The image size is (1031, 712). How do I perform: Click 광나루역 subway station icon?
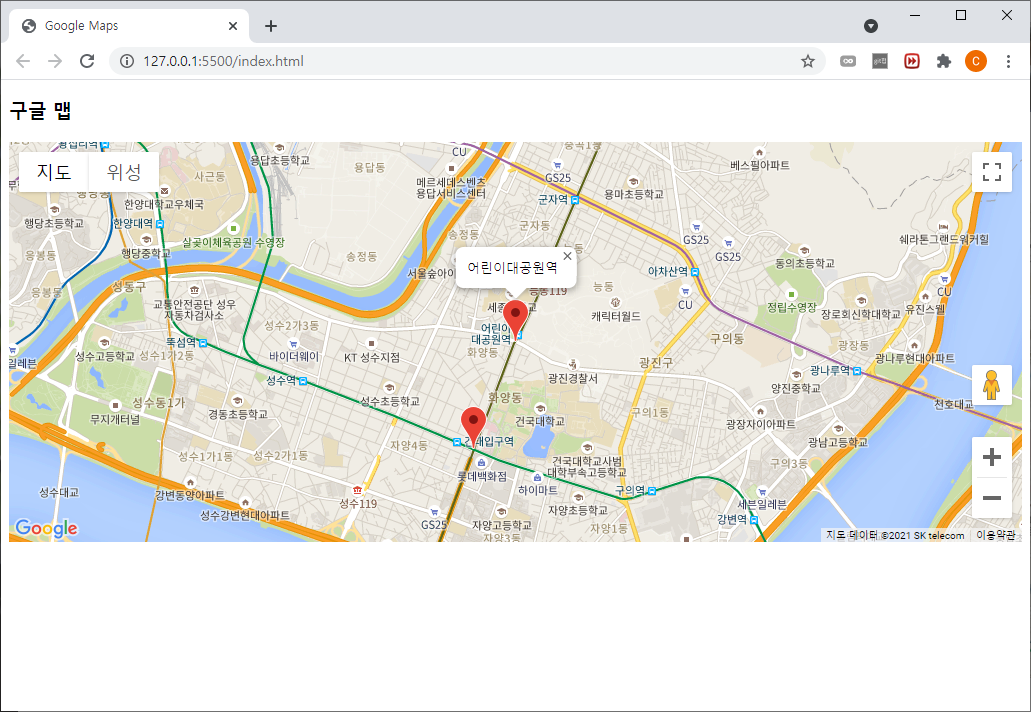[857, 371]
